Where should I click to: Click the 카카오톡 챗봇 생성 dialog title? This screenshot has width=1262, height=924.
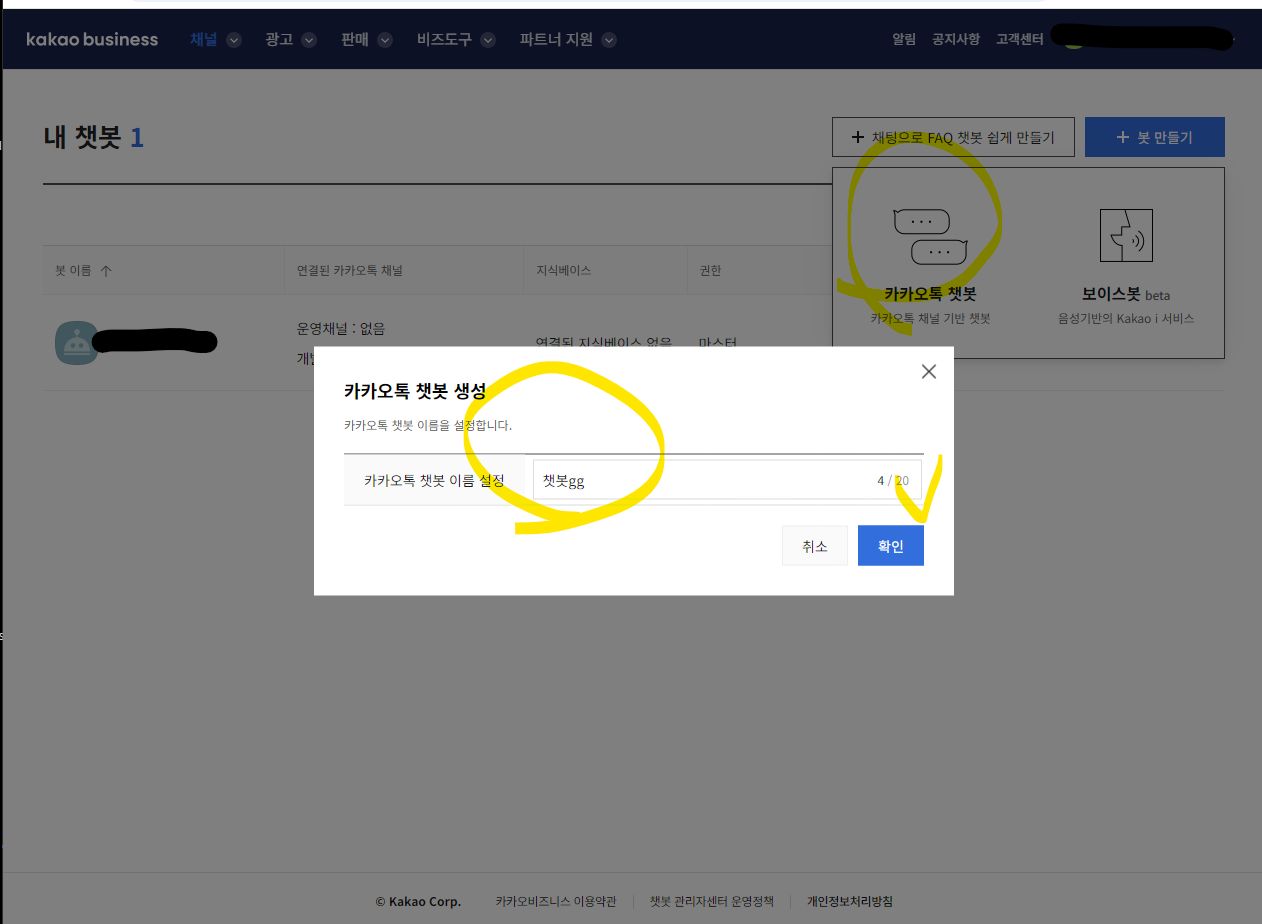point(415,391)
